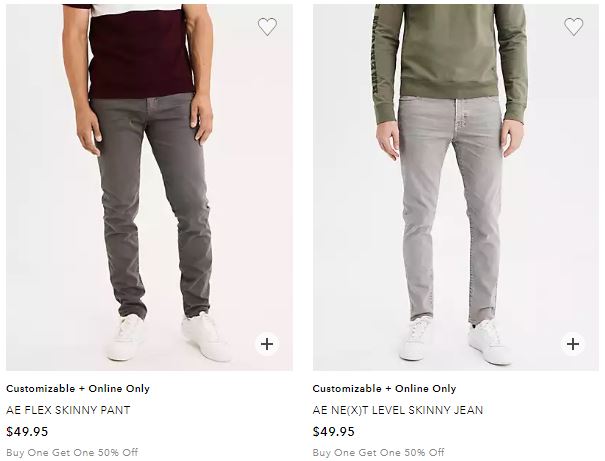This screenshot has width=605, height=461.
Task: Click the white sneakers of the Flex Pant model
Action: point(169,336)
